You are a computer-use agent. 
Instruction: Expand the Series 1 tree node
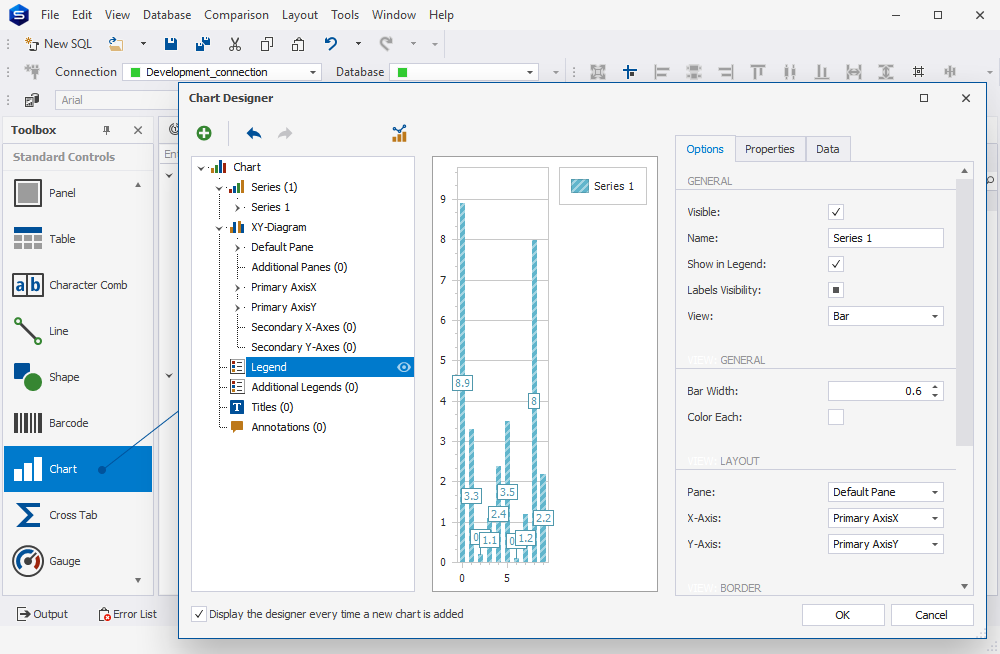pyautogui.click(x=237, y=207)
